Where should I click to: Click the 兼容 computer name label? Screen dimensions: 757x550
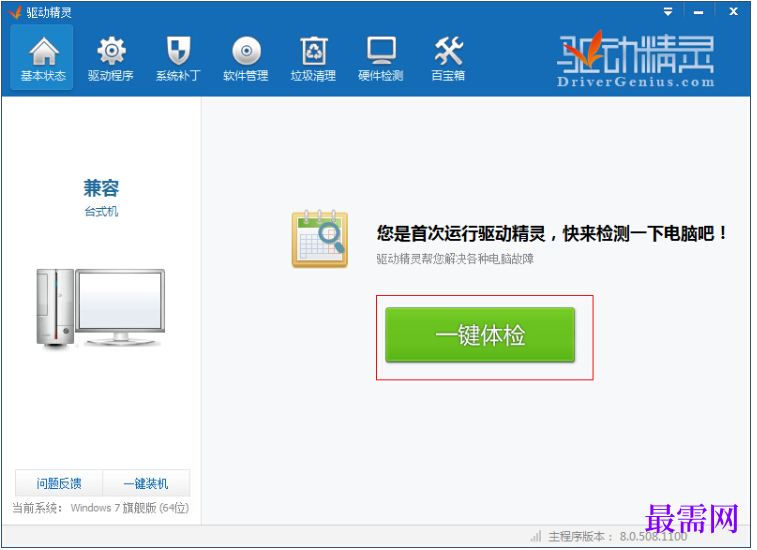click(101, 188)
